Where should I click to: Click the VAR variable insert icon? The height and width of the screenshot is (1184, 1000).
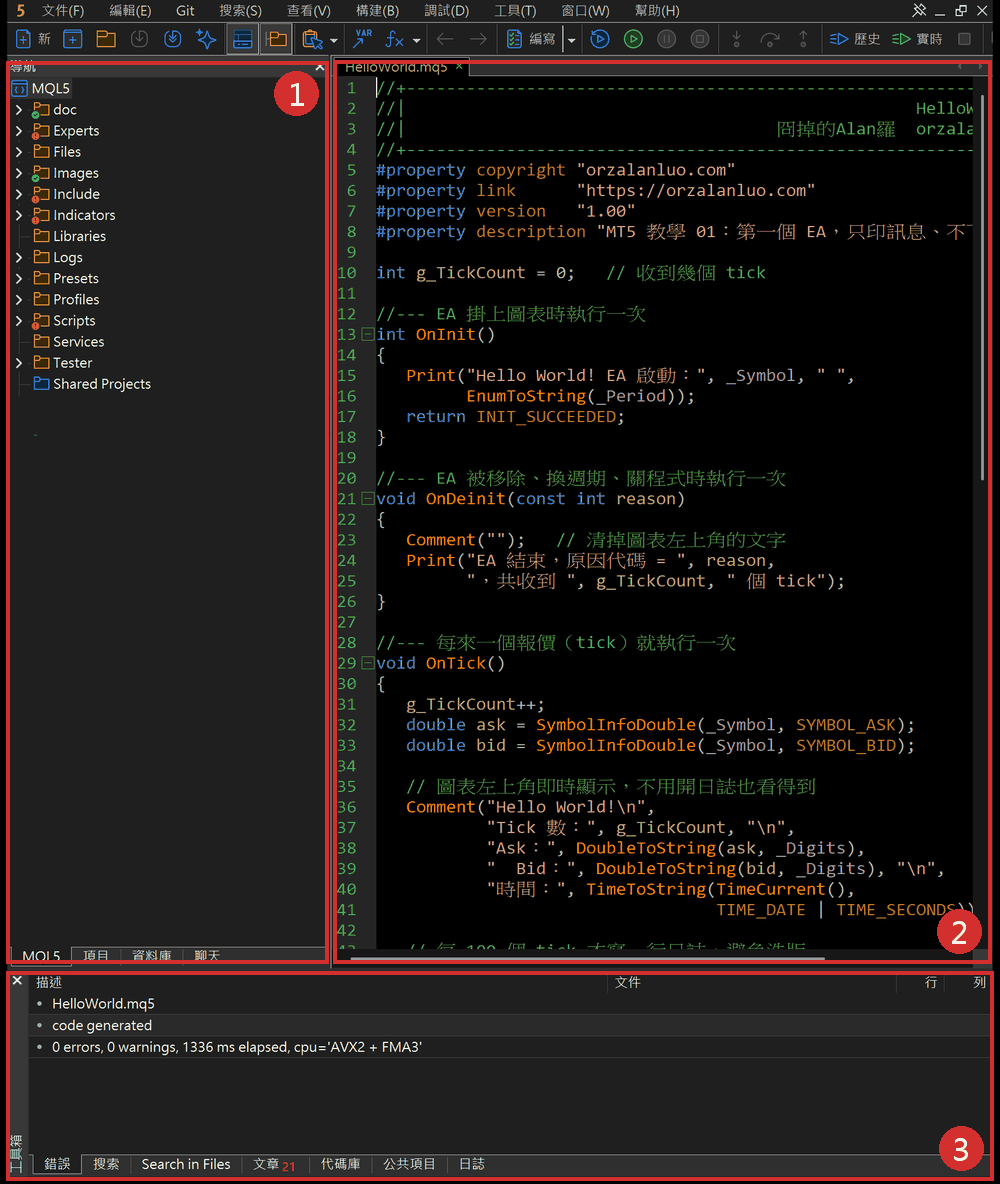pyautogui.click(x=363, y=39)
